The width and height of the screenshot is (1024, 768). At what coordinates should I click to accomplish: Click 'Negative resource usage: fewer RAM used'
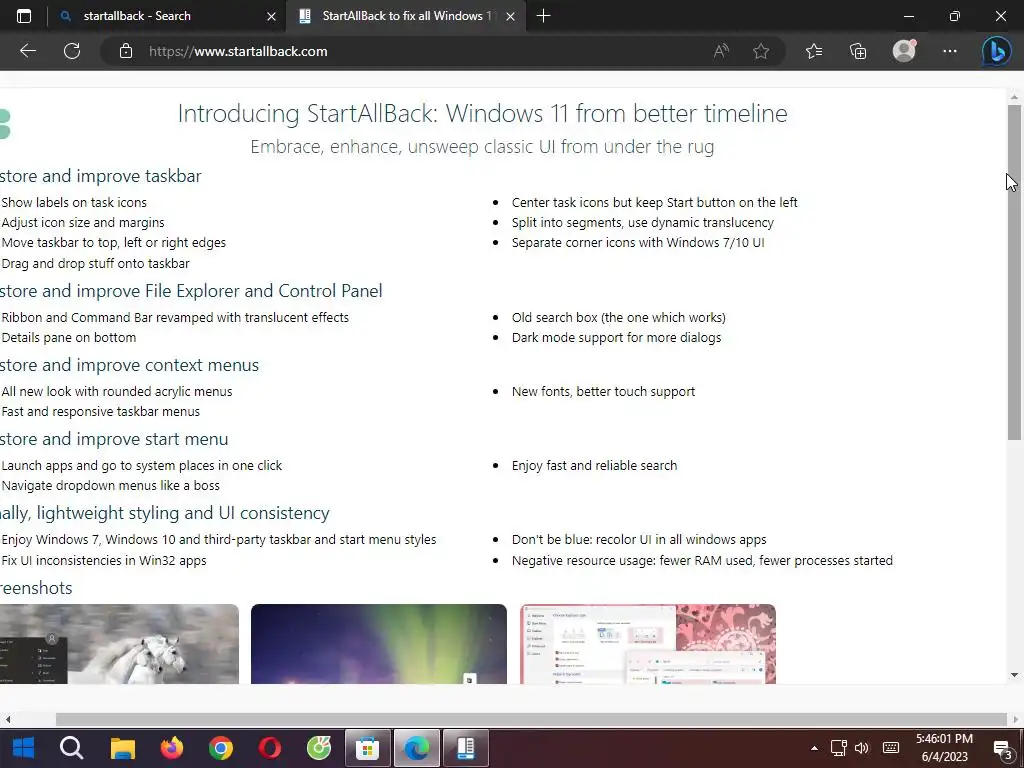click(702, 560)
